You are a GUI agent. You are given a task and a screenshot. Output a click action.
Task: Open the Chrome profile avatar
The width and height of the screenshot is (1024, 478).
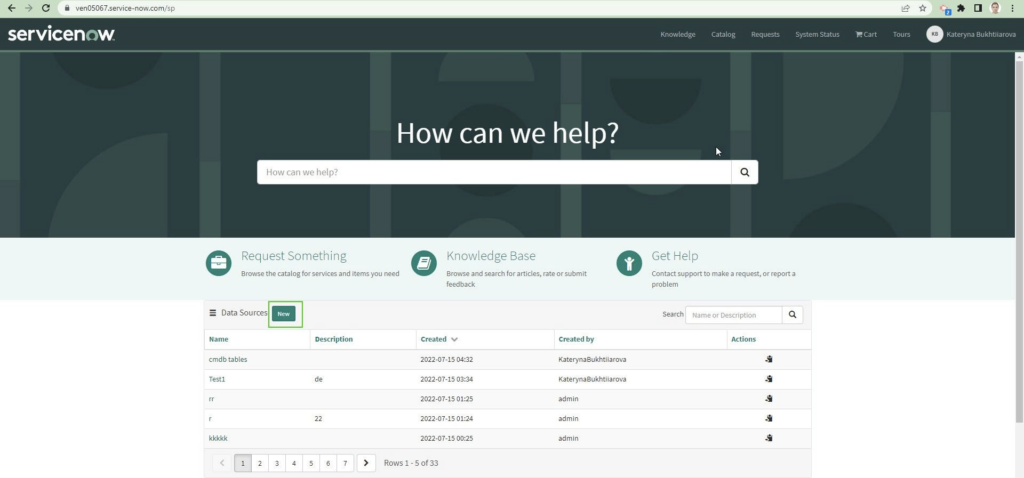click(x=995, y=8)
